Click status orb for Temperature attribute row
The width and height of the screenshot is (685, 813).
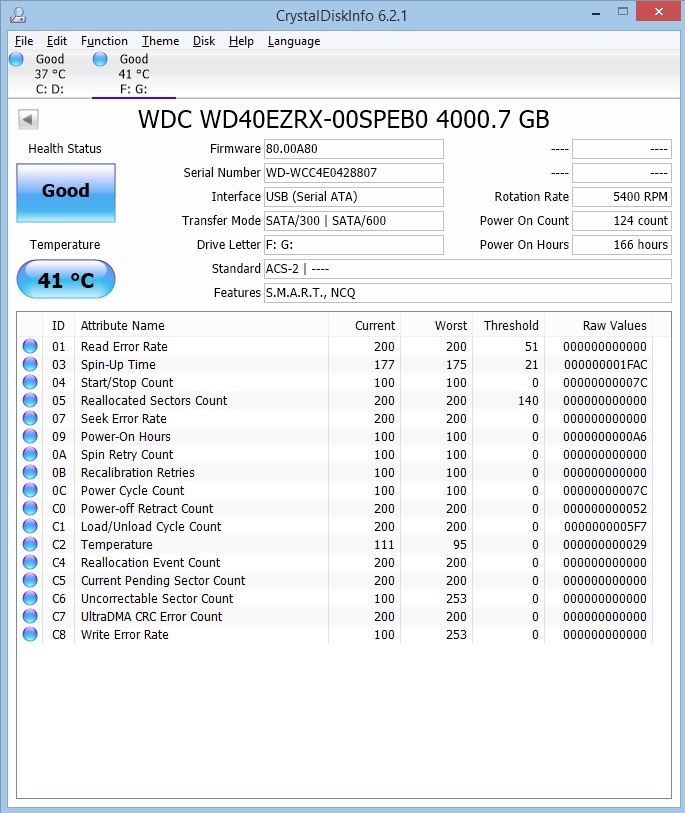click(x=30, y=544)
